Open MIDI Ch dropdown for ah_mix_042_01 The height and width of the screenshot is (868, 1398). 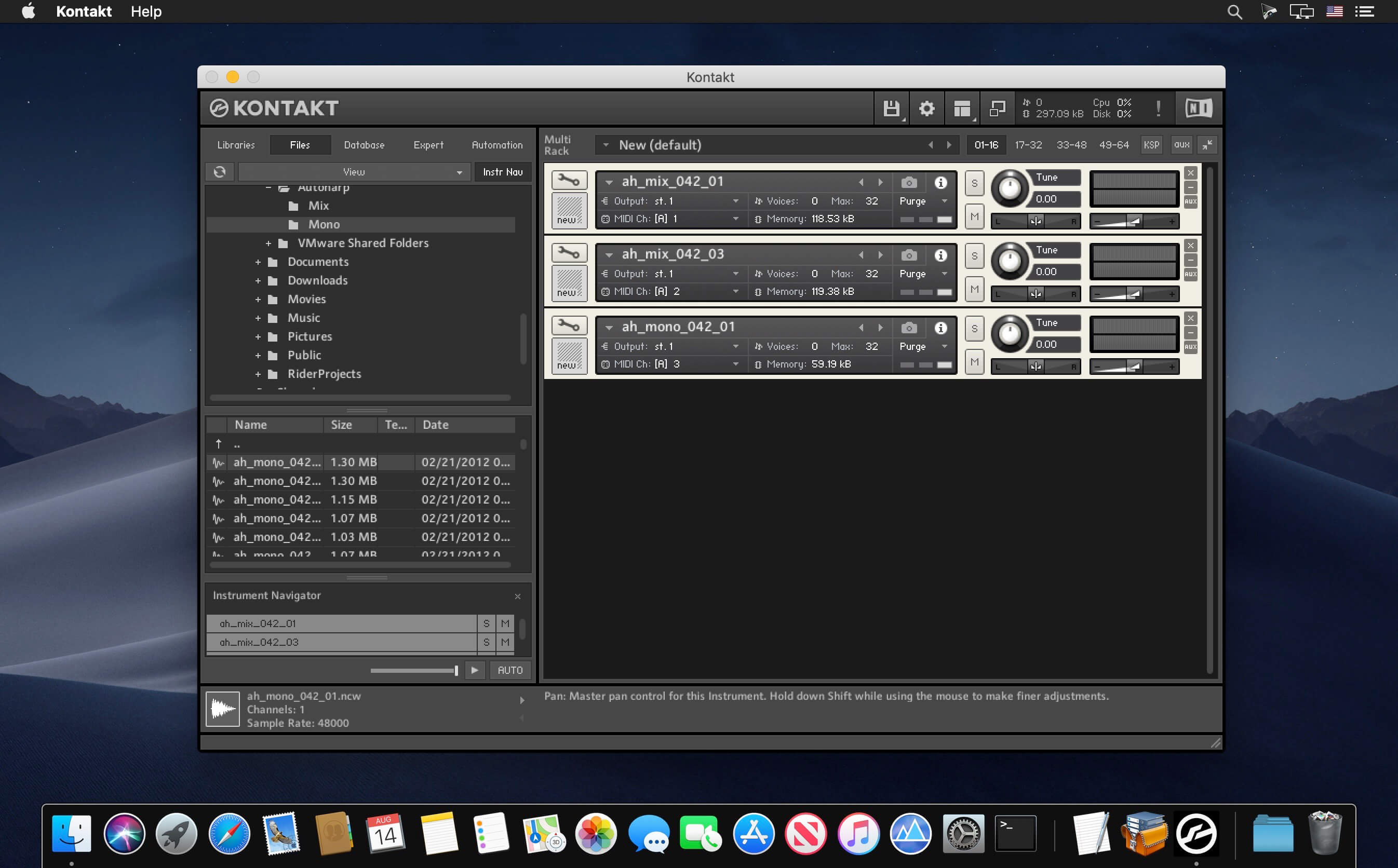tap(735, 219)
